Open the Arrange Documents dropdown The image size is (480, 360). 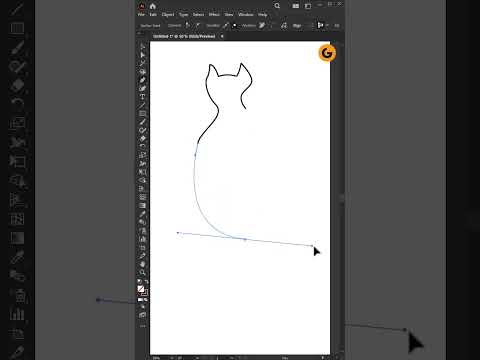(295, 6)
